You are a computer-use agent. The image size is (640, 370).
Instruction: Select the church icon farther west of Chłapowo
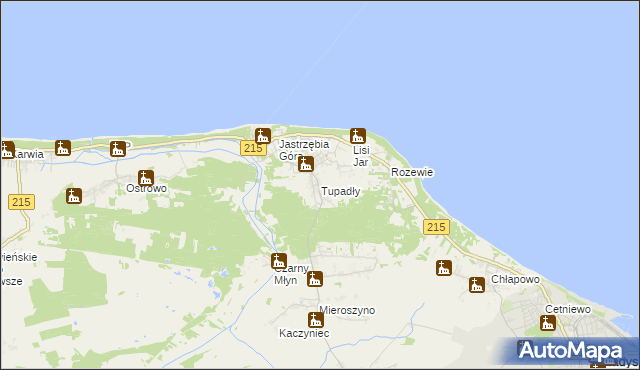coord(444,268)
